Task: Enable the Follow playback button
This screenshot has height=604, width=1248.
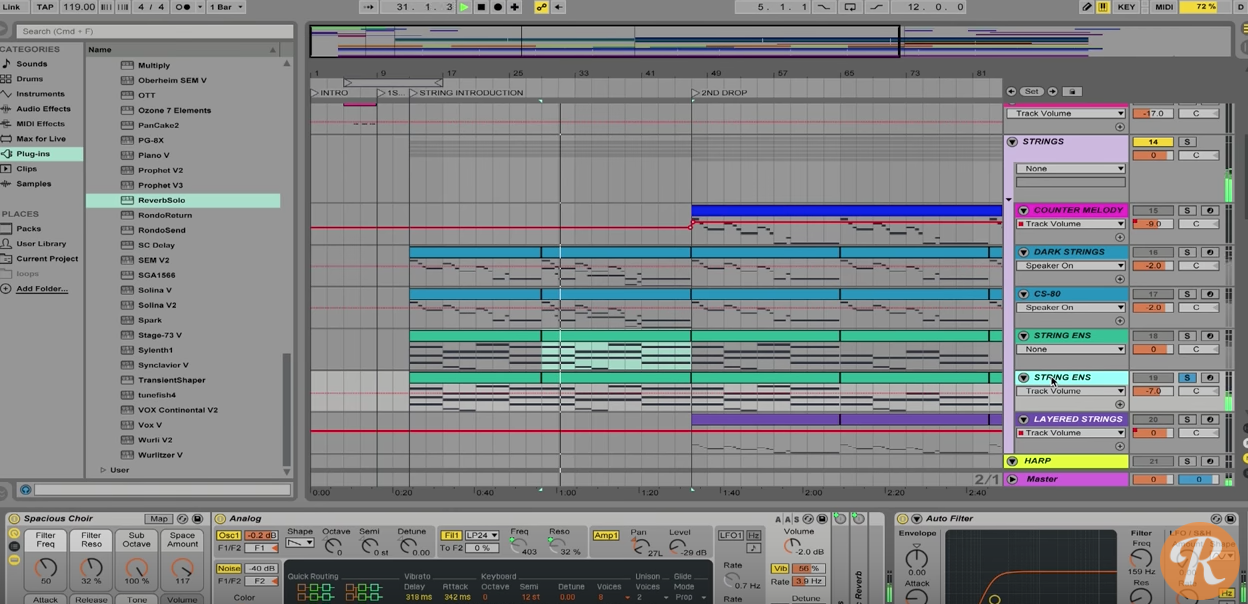Action: pyautogui.click(x=370, y=7)
